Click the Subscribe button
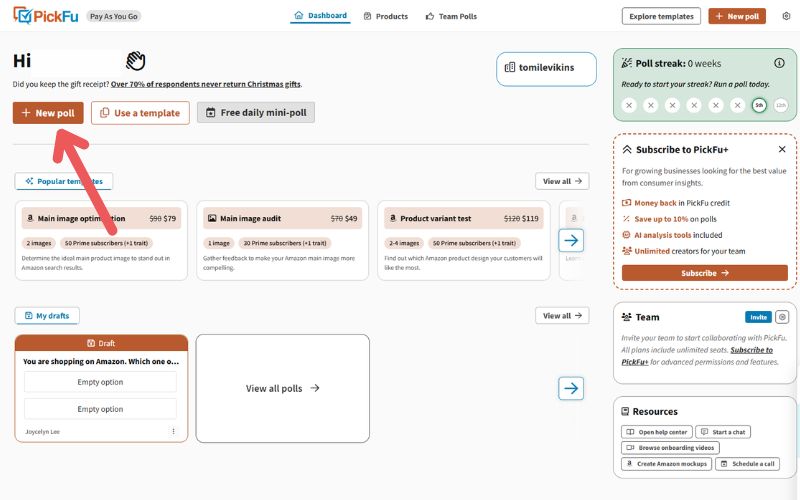Viewport: 800px width, 500px height. pyautogui.click(x=705, y=273)
